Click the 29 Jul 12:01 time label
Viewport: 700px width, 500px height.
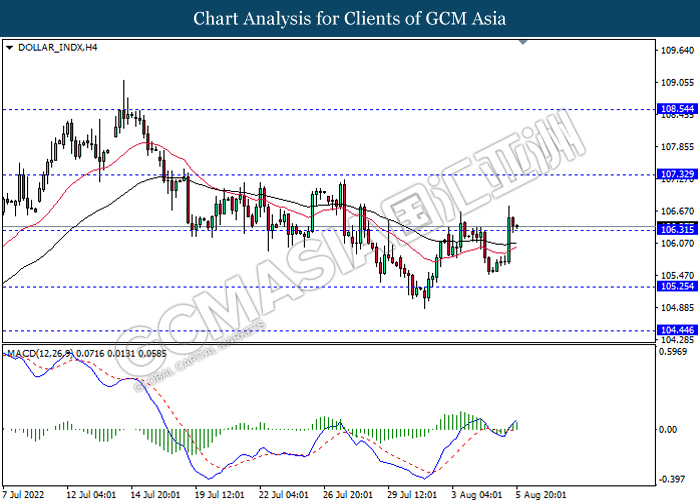coord(412,495)
